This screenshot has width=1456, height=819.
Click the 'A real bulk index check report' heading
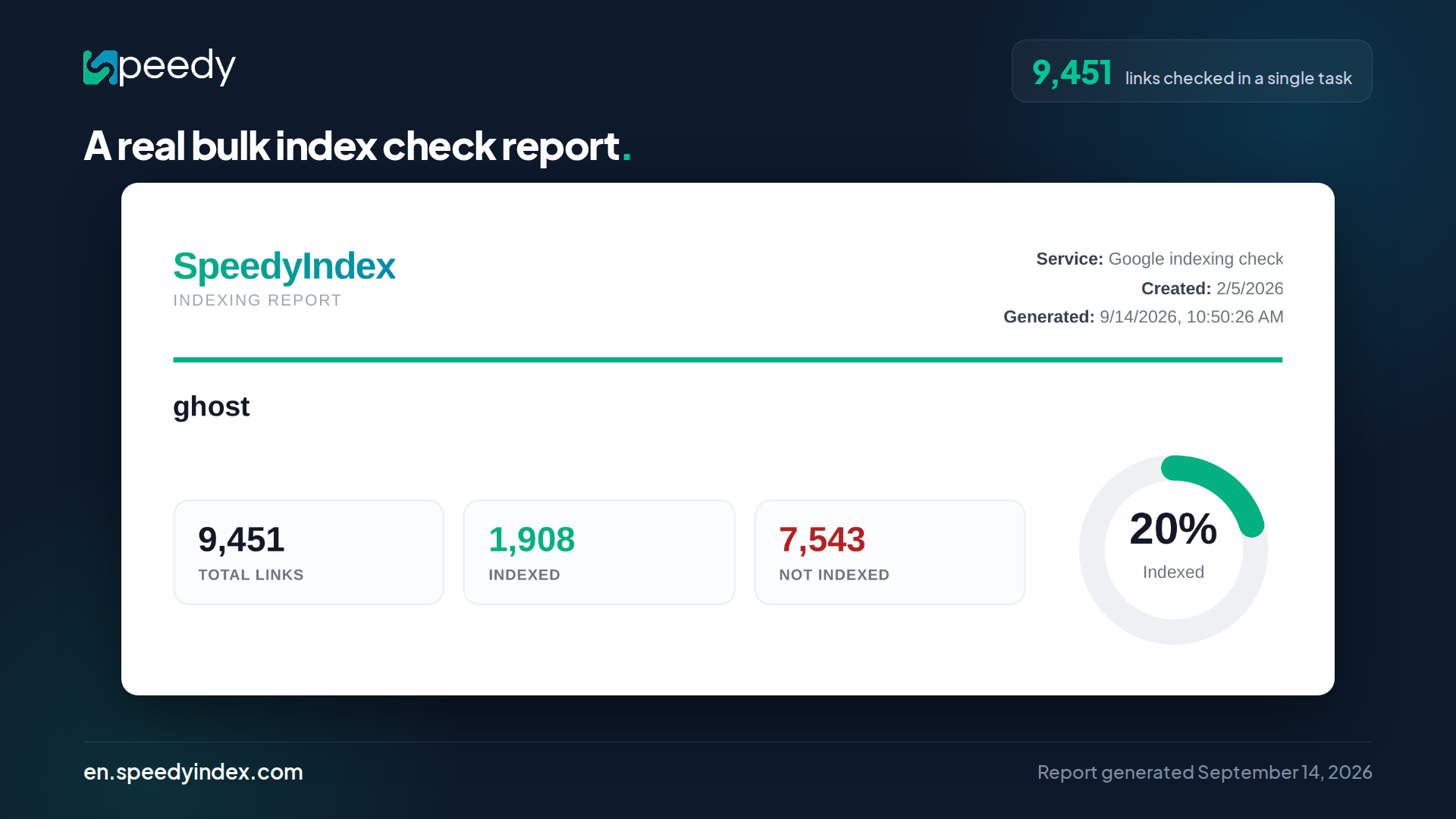[357, 146]
